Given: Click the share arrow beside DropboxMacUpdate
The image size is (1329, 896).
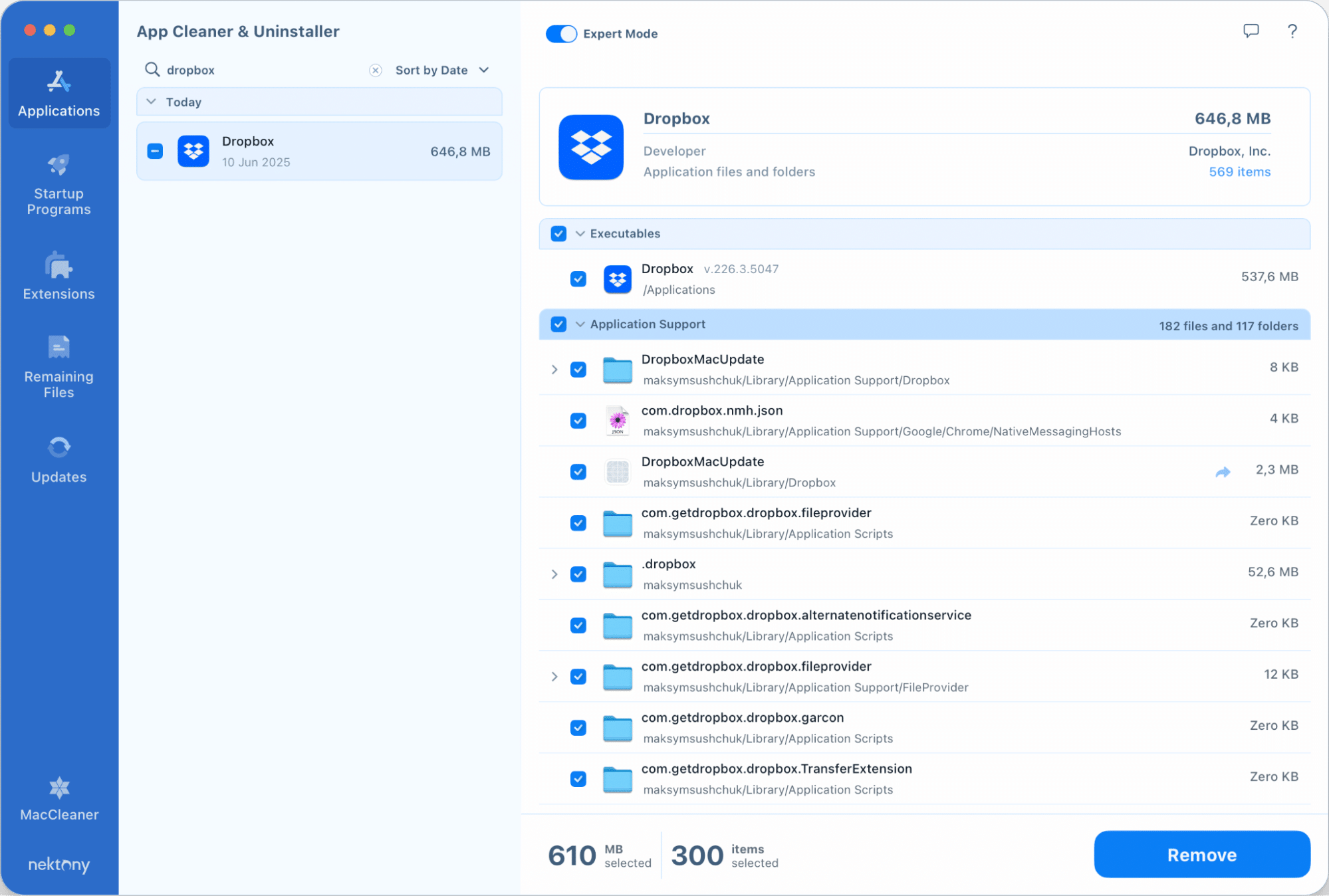Looking at the screenshot, I should click(1222, 472).
